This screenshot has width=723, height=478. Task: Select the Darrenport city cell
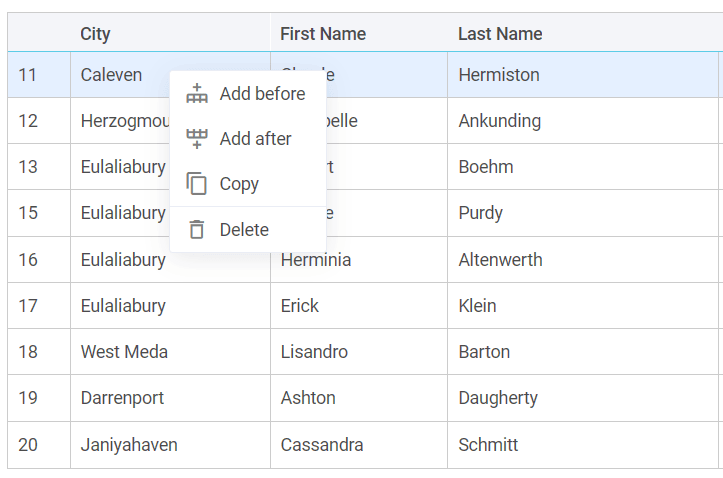[x=122, y=398]
